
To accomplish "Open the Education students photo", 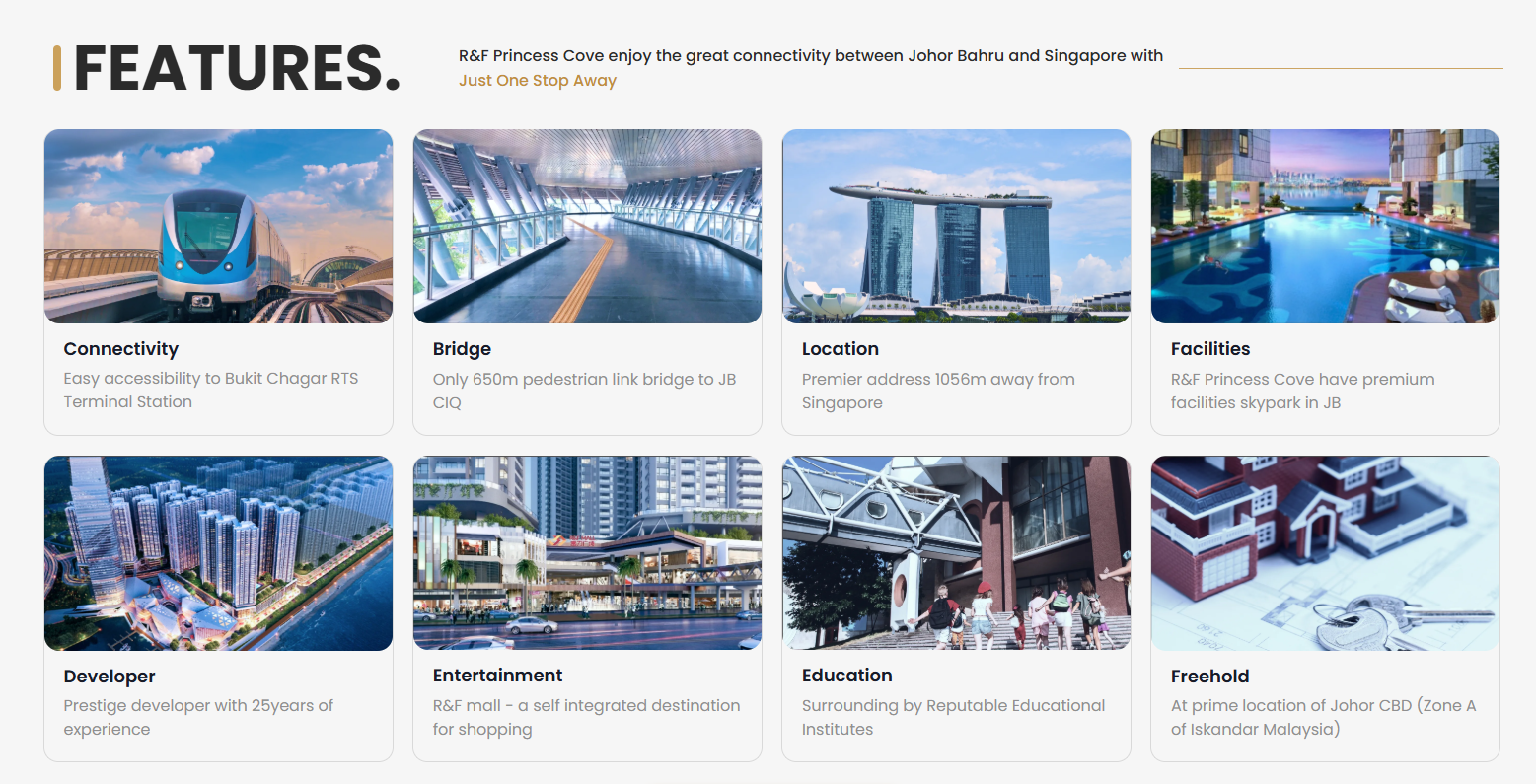I will [956, 552].
